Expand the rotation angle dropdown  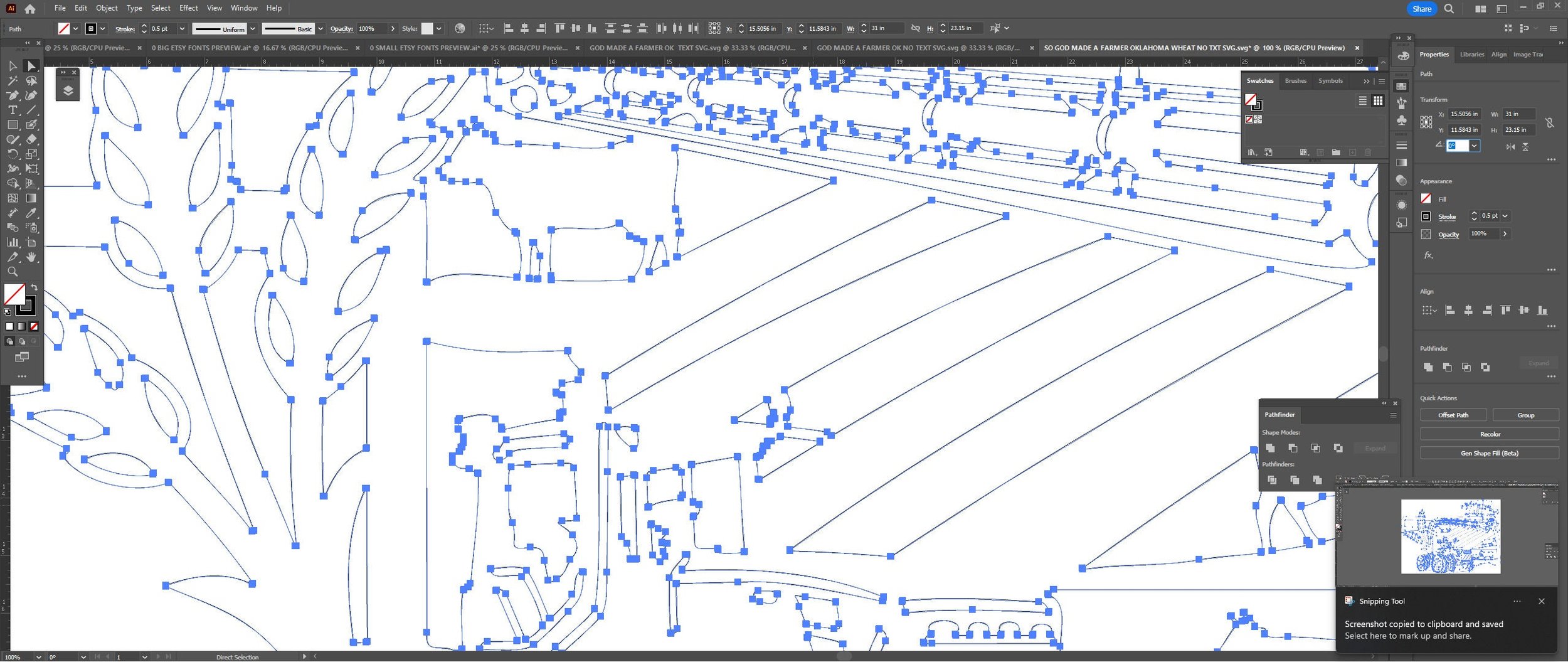click(1475, 146)
